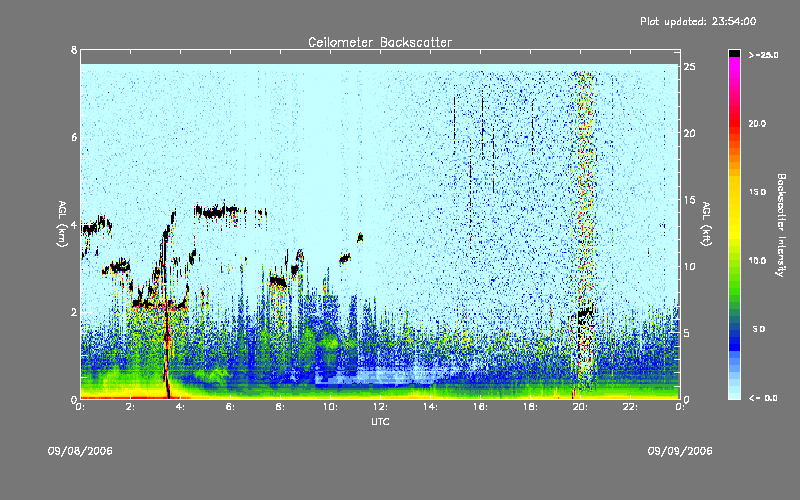Click the '2:' hour label on time axis

tap(130, 407)
